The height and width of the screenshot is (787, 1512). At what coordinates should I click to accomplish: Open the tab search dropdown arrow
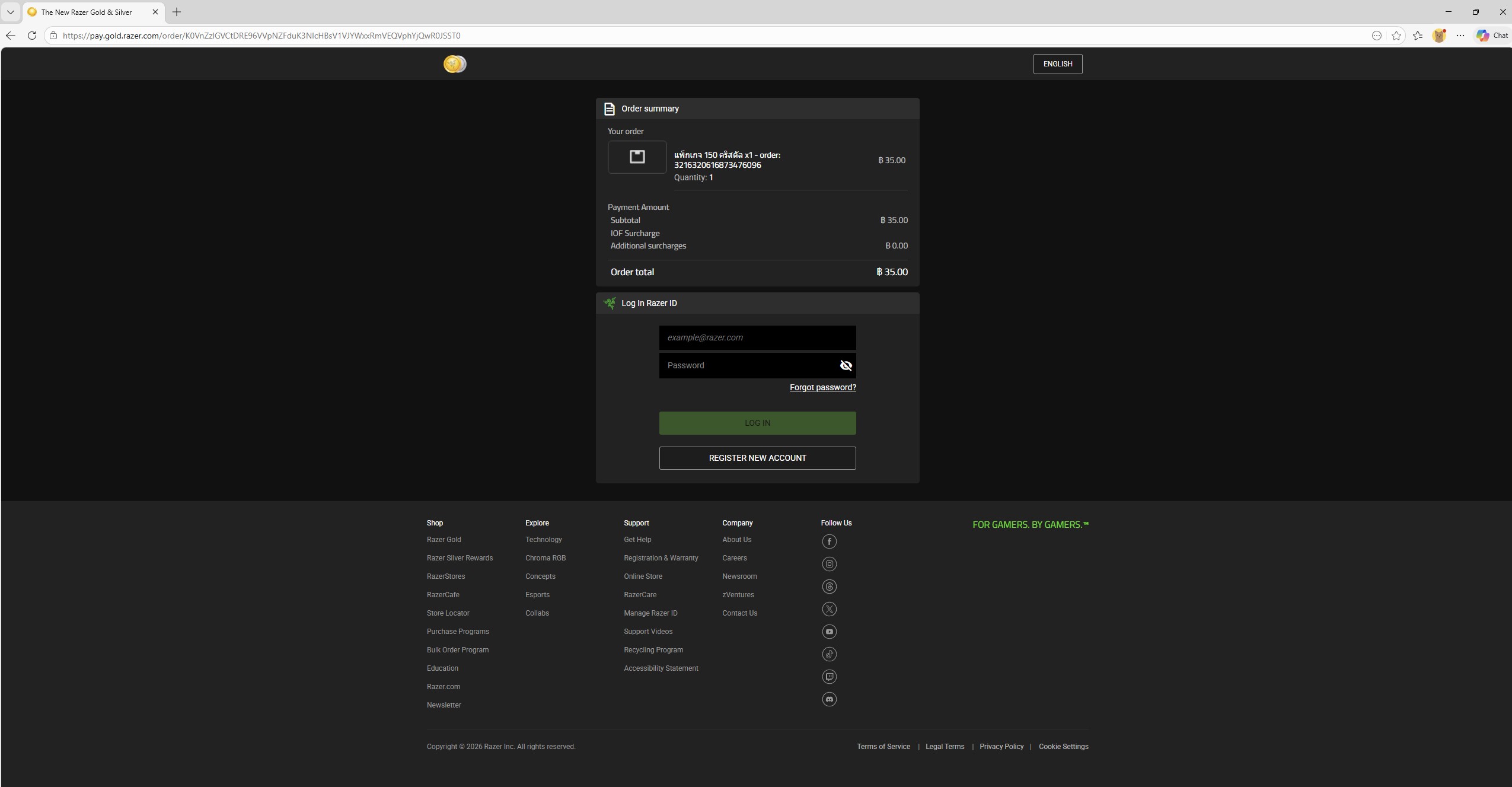pos(10,12)
